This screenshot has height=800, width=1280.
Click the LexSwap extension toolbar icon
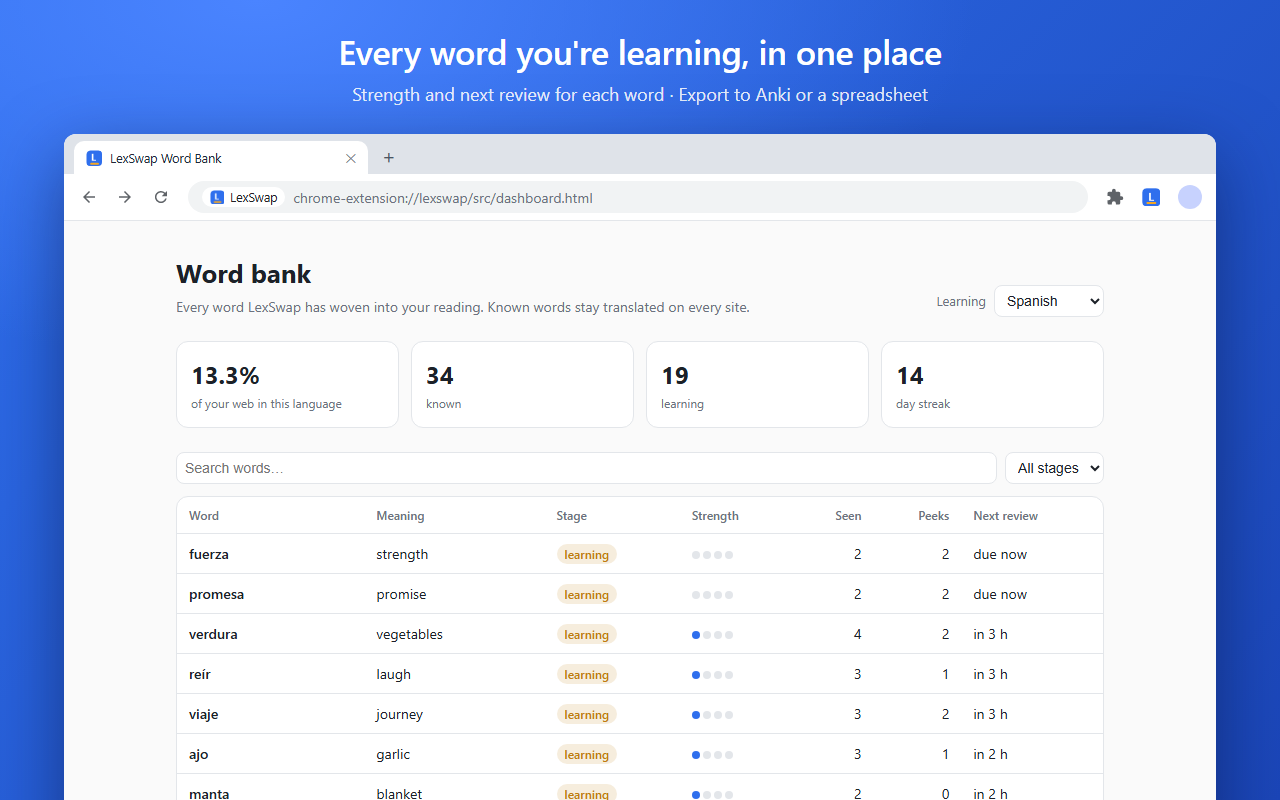point(1151,197)
